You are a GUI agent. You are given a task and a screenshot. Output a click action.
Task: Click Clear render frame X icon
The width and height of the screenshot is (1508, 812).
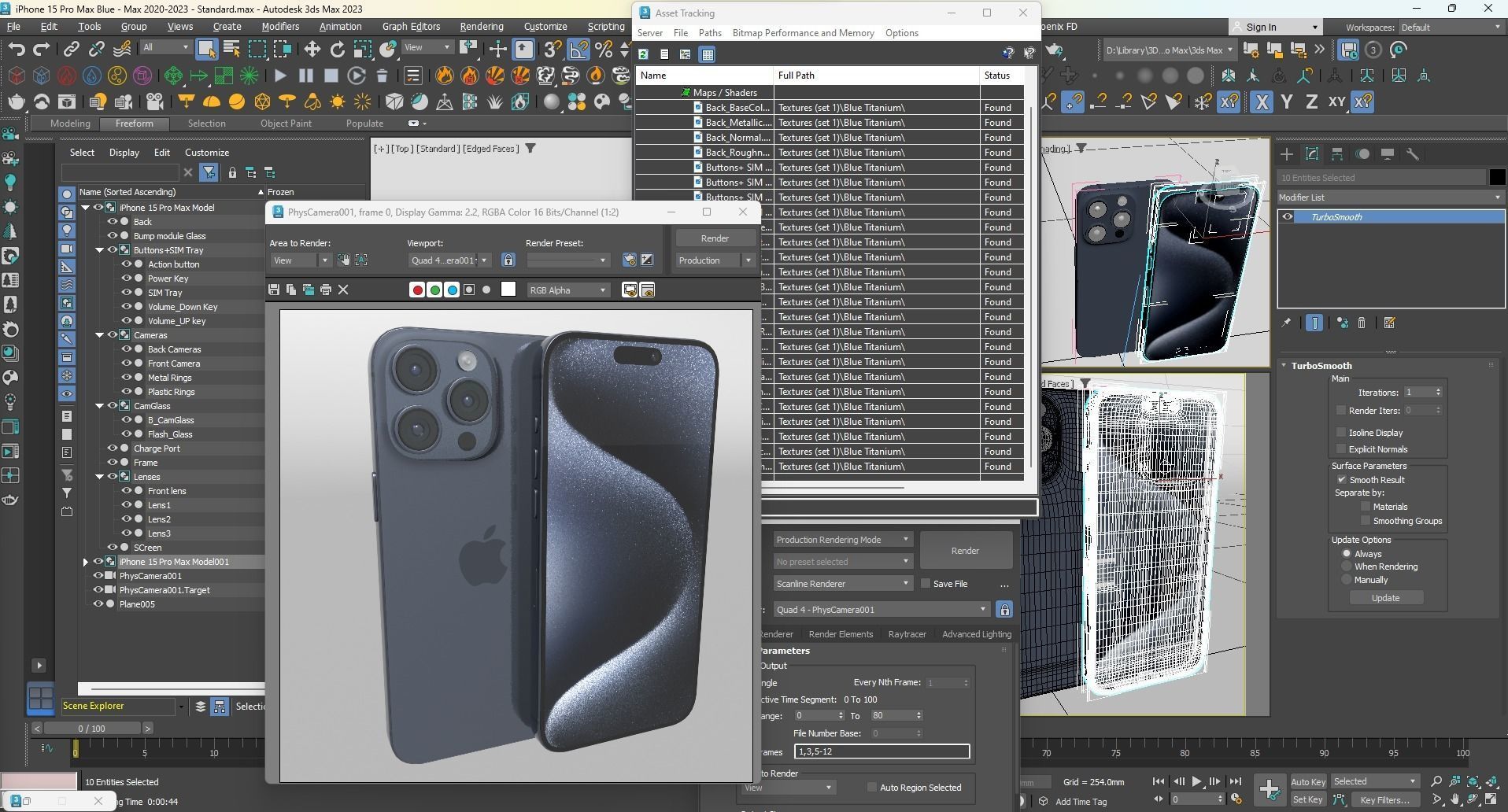(x=343, y=290)
